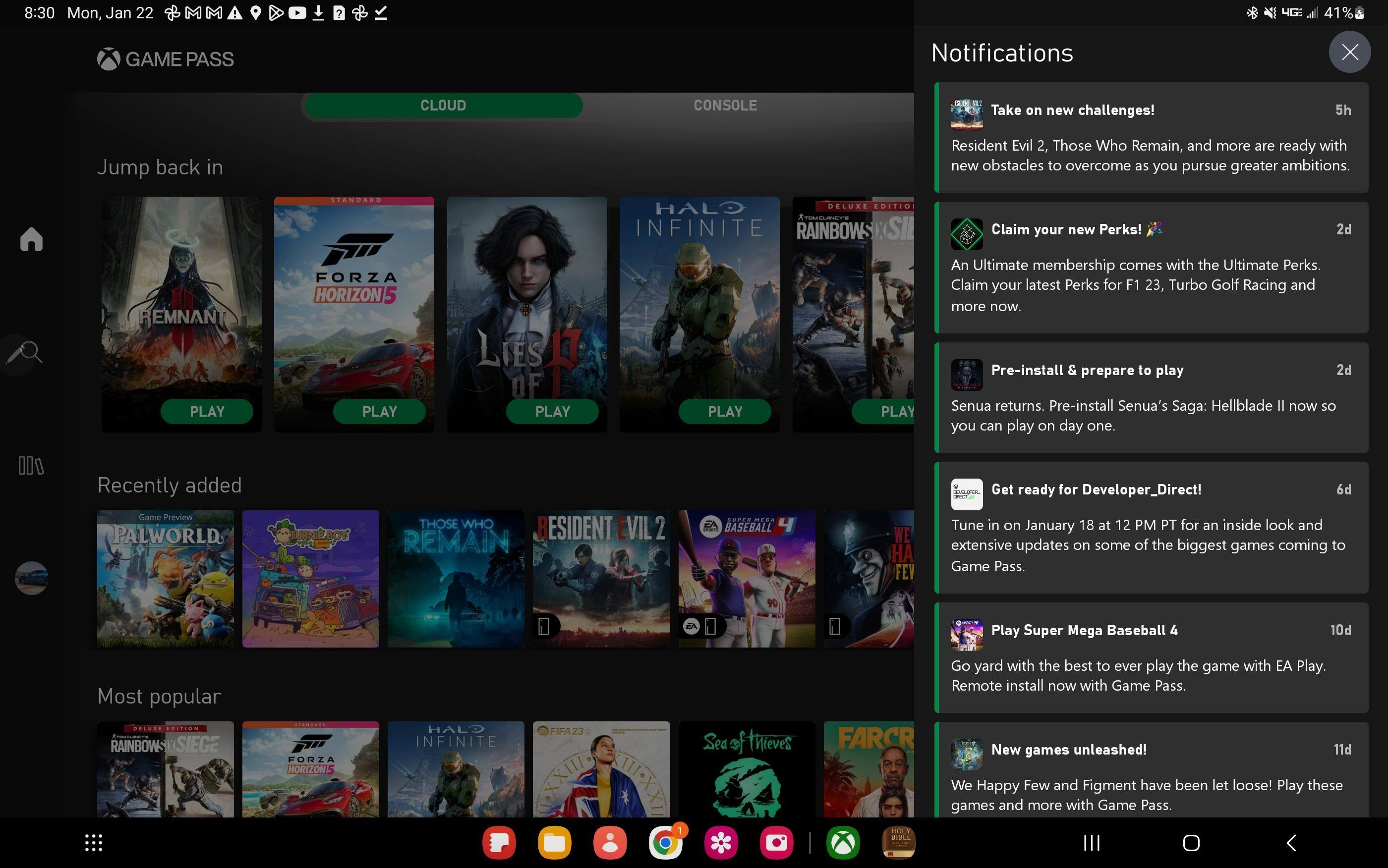Open Pre-install & prepare to play notification
The width and height of the screenshot is (1388, 868).
(1151, 397)
